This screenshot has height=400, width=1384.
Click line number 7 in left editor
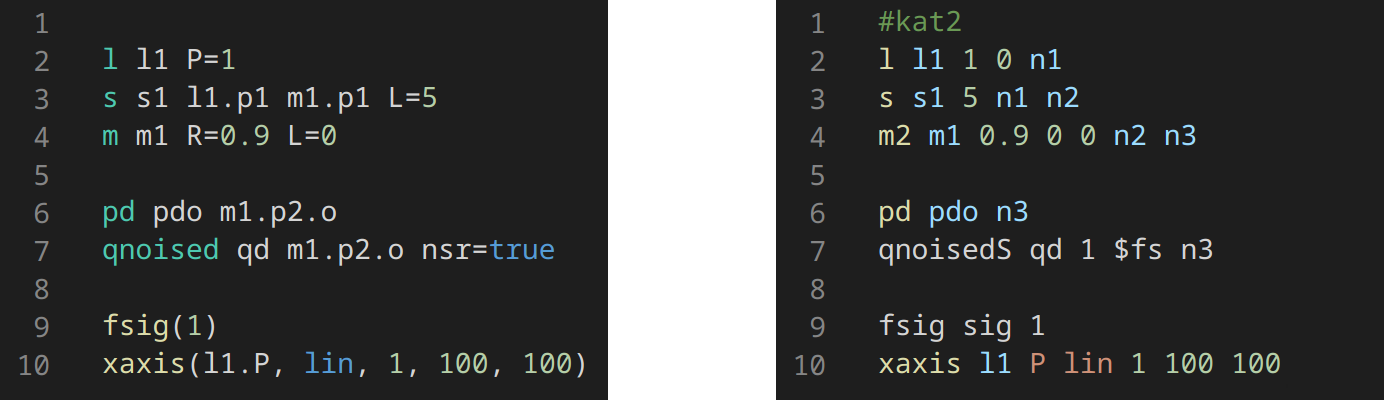[x=41, y=250]
